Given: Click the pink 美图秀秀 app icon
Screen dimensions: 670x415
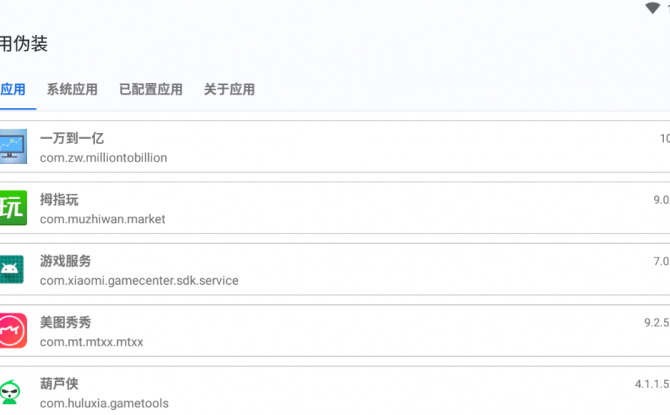Looking at the screenshot, I should tap(13, 330).
